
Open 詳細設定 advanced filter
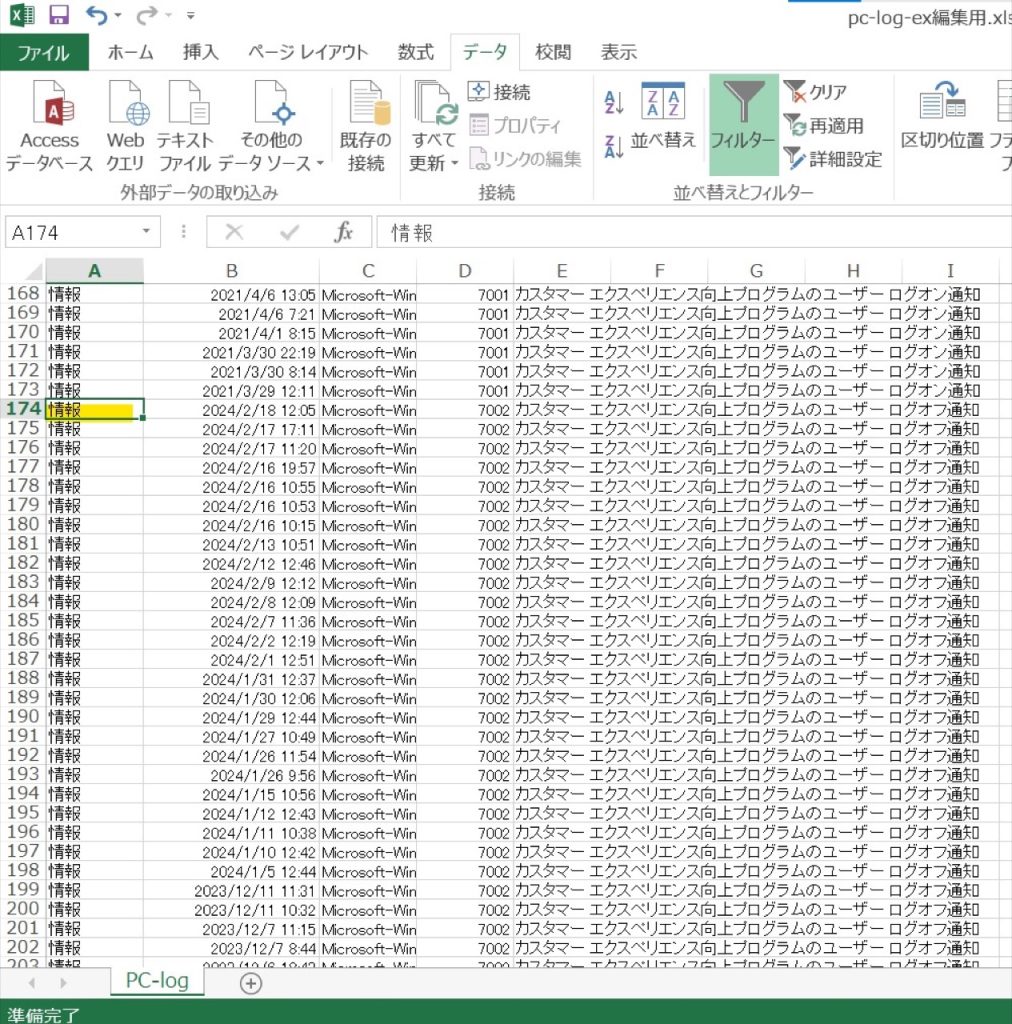pos(833,159)
